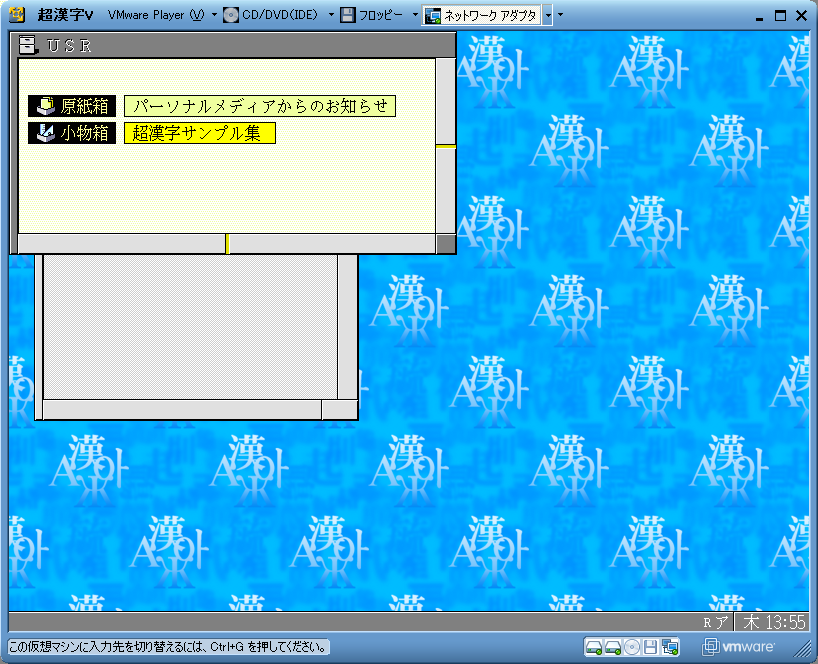Click the floppy disk toolbar icon
Viewport: 818px width, 664px height.
pos(348,15)
